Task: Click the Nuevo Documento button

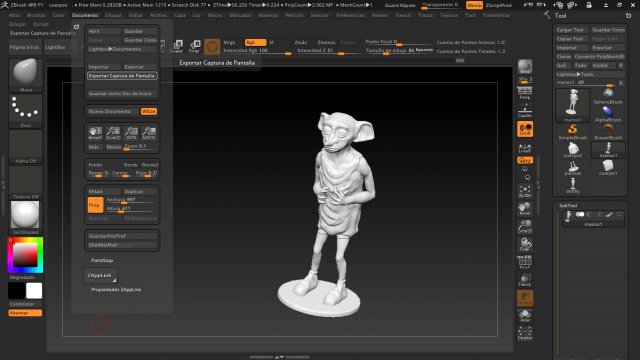Action: point(113,111)
